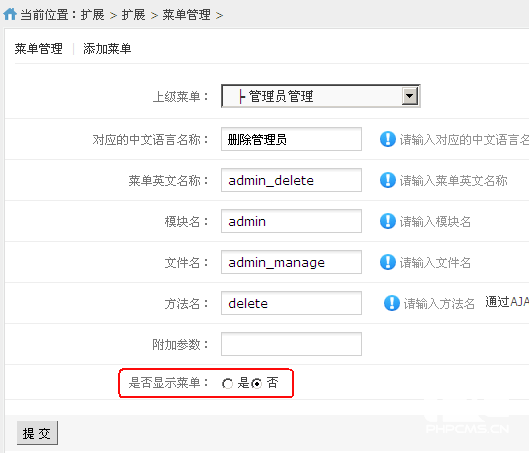Screen dimensions: 529x453
Task: Click the 模块名 field containing admin
Action: (291, 221)
